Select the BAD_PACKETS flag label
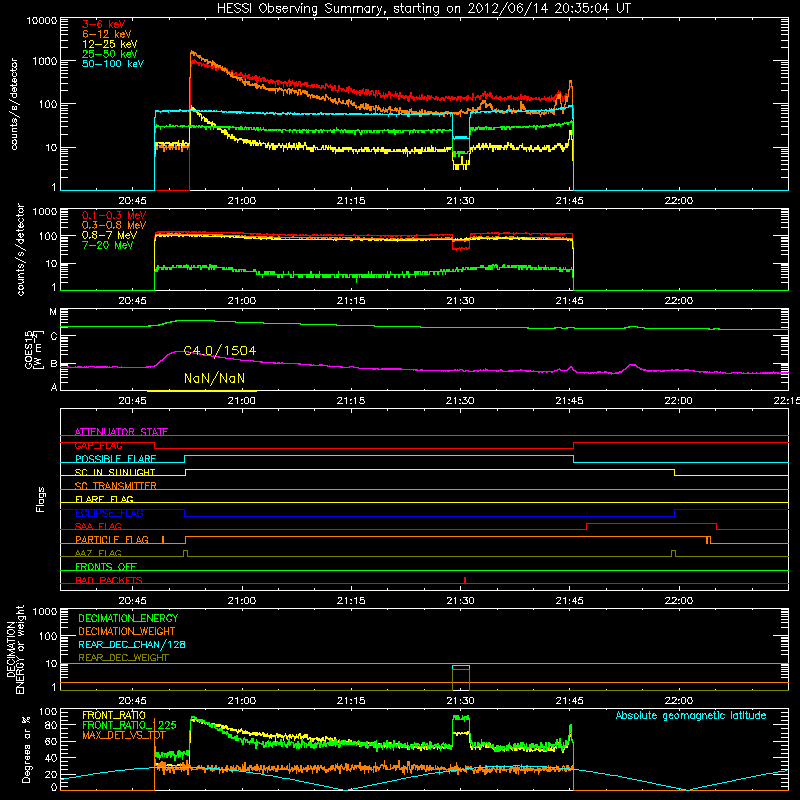The height and width of the screenshot is (800, 800). point(109,580)
